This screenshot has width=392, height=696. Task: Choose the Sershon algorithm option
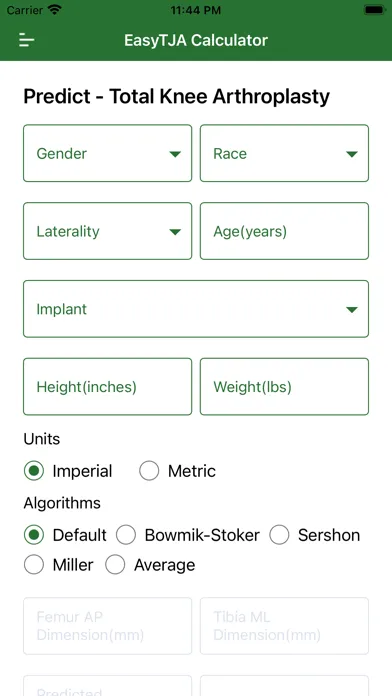click(279, 535)
